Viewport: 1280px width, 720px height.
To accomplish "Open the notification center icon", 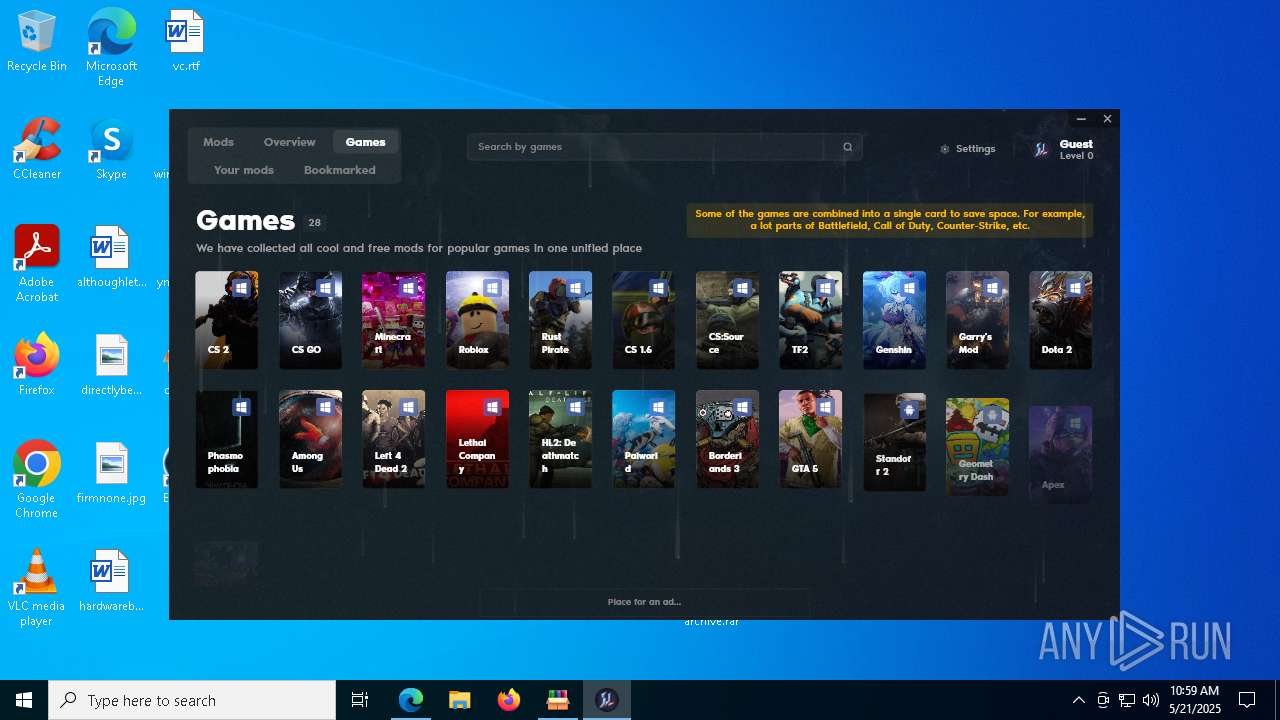I will coord(1247,700).
